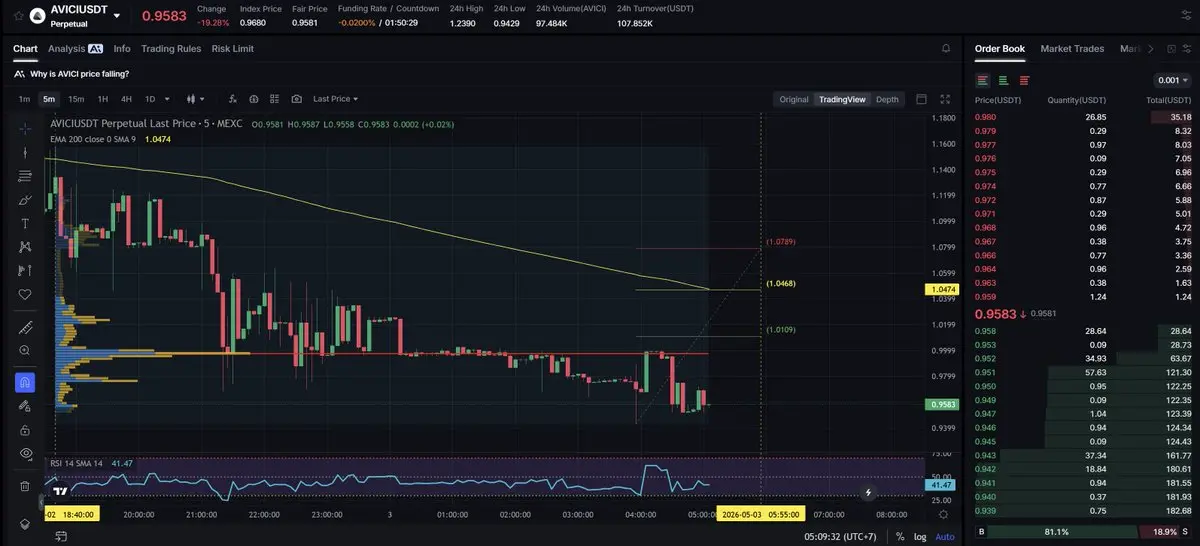Switch chart mode to TradingView
This screenshot has height=546, width=1200.
[x=842, y=99]
